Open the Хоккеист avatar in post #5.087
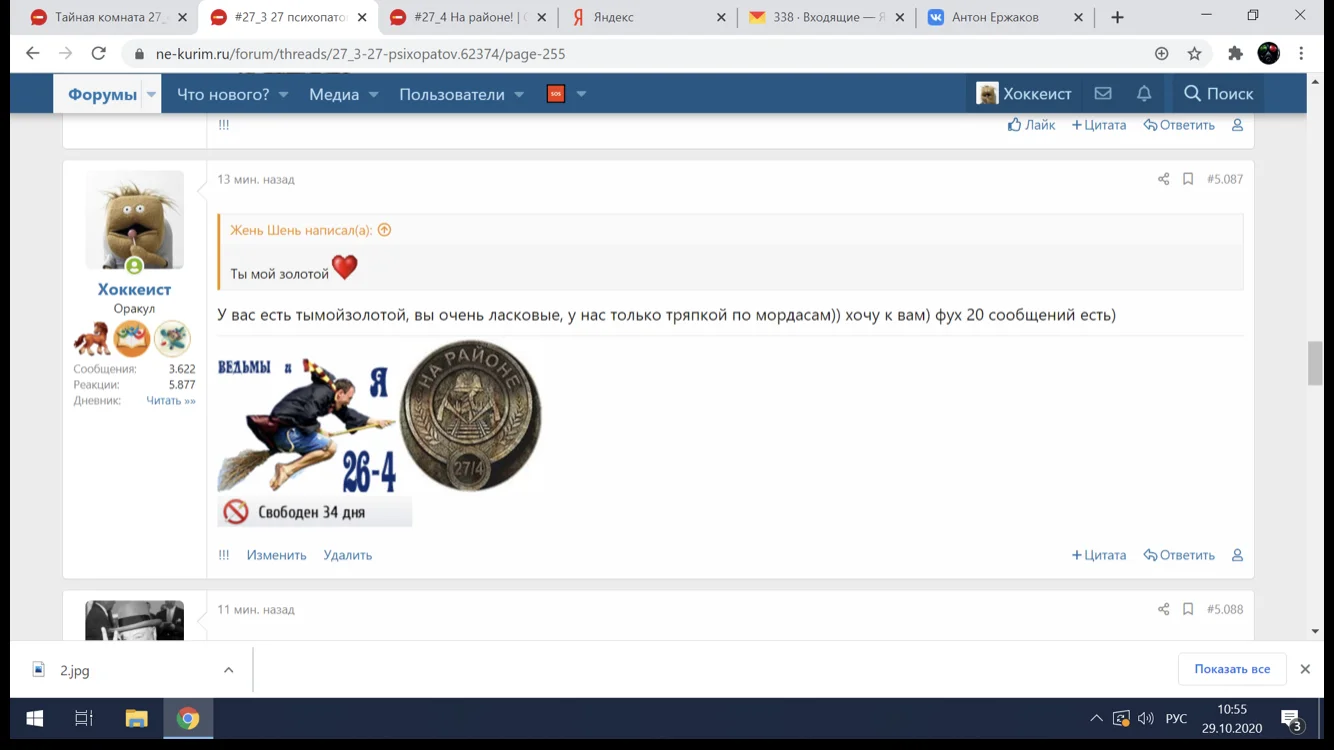 coord(134,220)
